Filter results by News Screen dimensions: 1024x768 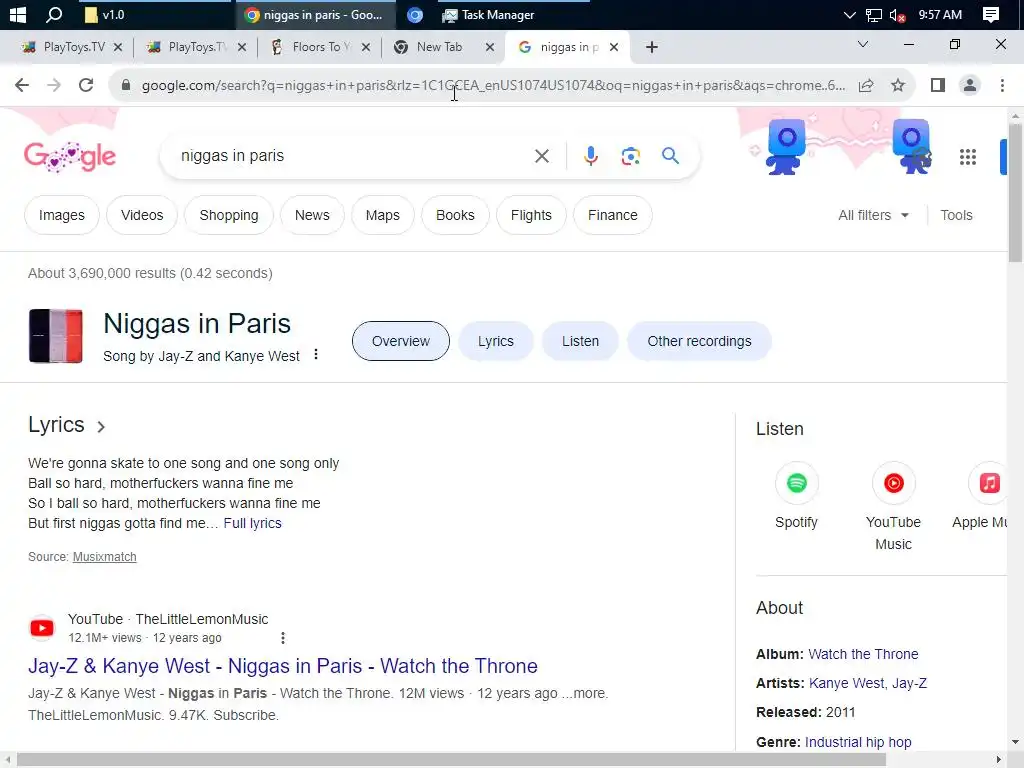click(x=312, y=215)
